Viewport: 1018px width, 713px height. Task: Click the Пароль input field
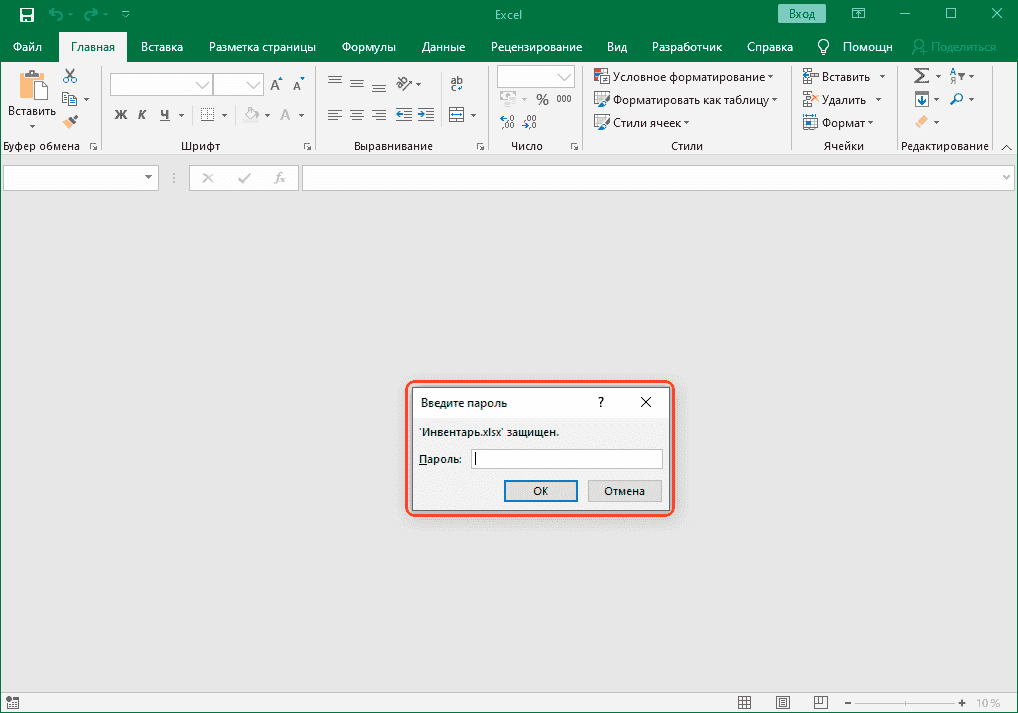click(566, 459)
